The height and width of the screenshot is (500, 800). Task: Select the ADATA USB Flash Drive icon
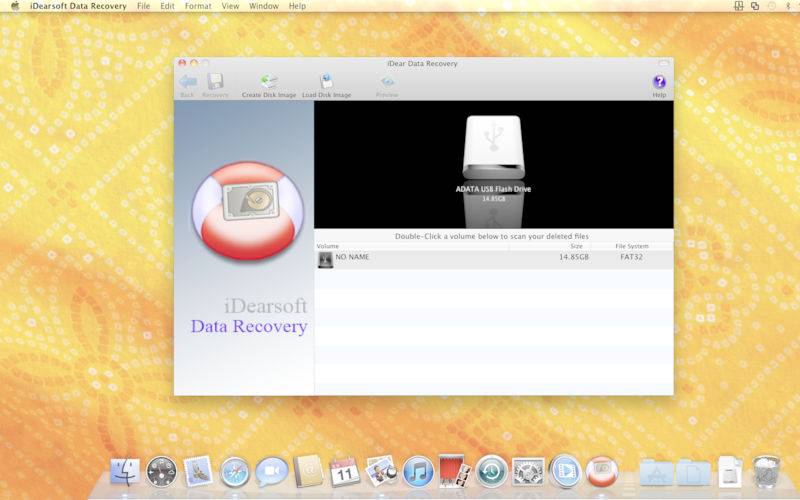tap(493, 147)
